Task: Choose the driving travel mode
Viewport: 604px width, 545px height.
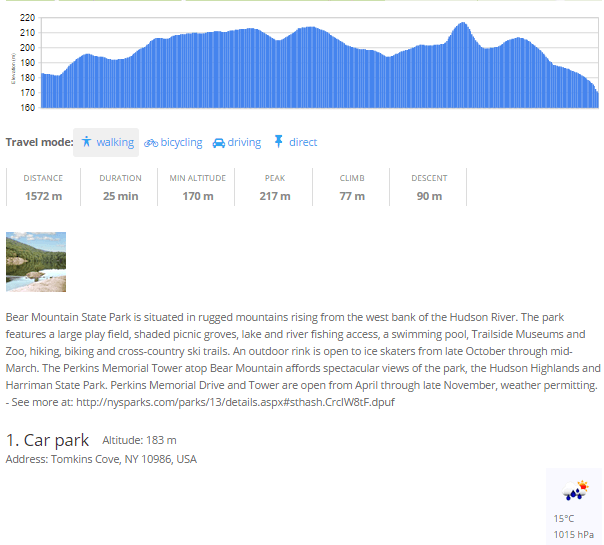Action: coord(237,143)
